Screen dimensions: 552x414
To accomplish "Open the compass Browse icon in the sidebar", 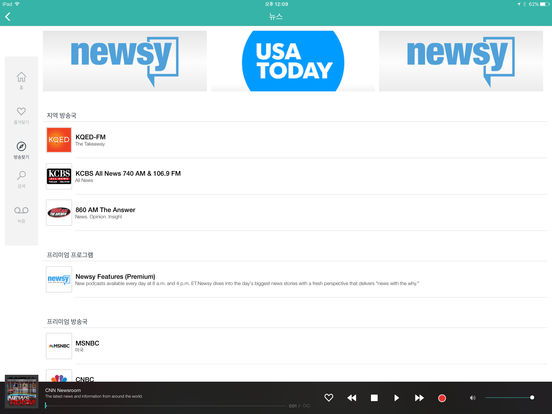I will pos(21,146).
